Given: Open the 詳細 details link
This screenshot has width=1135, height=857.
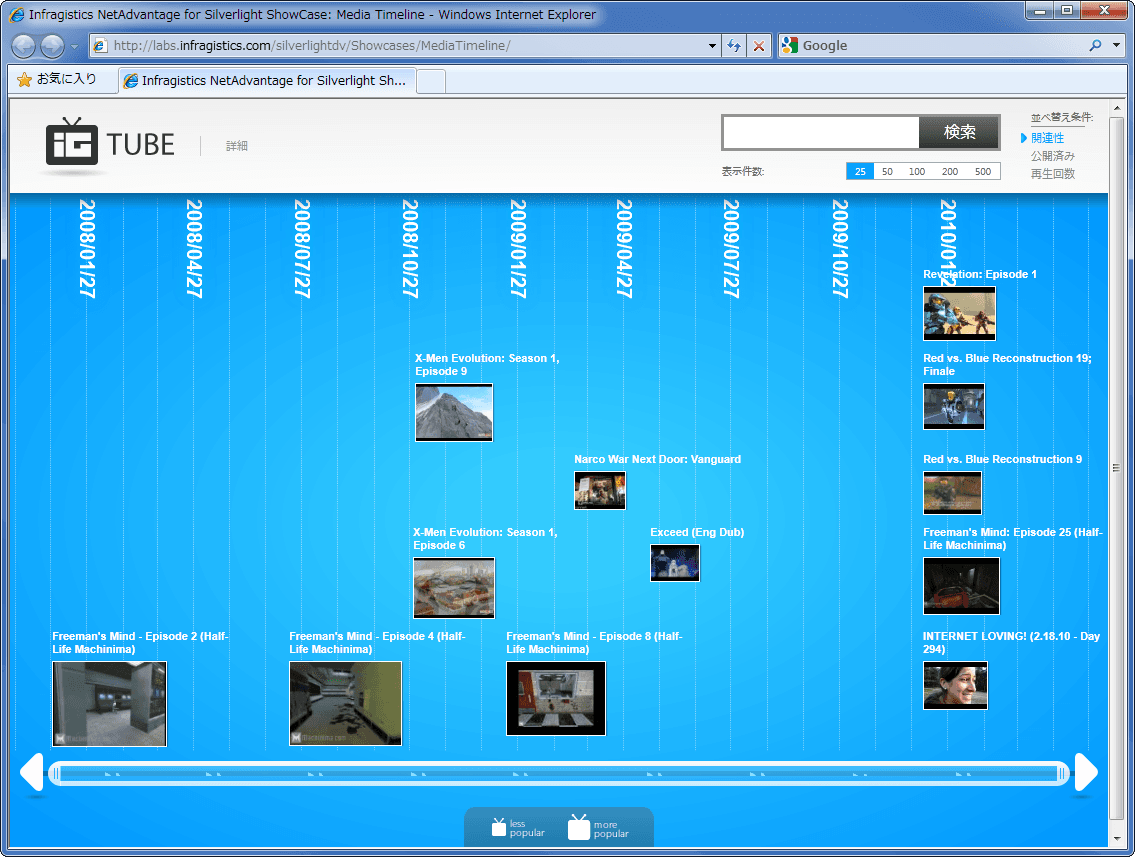Looking at the screenshot, I should [x=237, y=146].
